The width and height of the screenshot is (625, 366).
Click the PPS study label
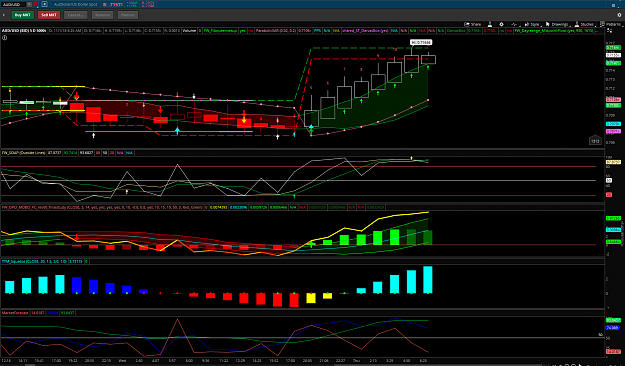click(317, 30)
